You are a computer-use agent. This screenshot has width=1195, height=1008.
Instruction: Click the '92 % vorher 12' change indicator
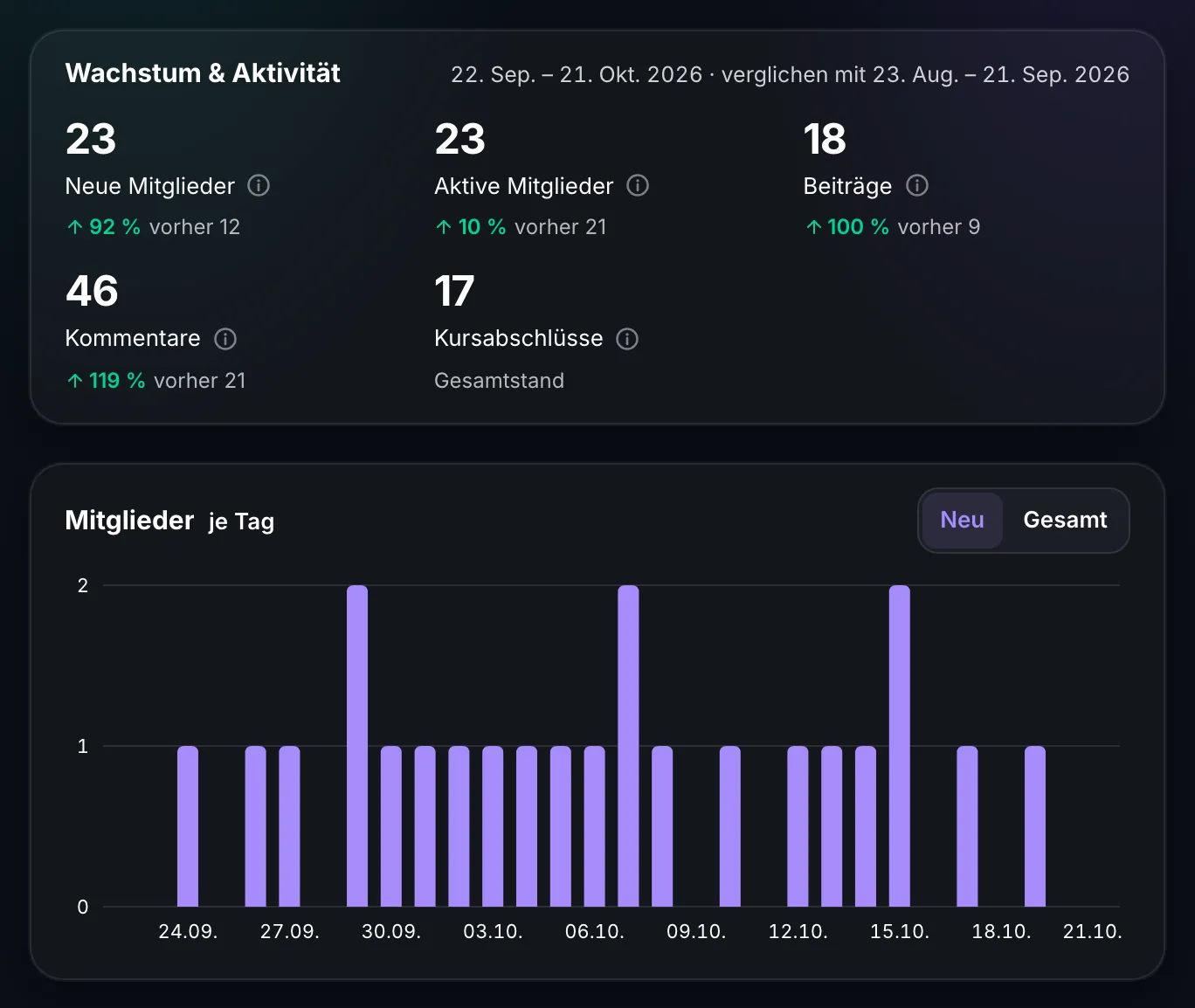pos(153,227)
